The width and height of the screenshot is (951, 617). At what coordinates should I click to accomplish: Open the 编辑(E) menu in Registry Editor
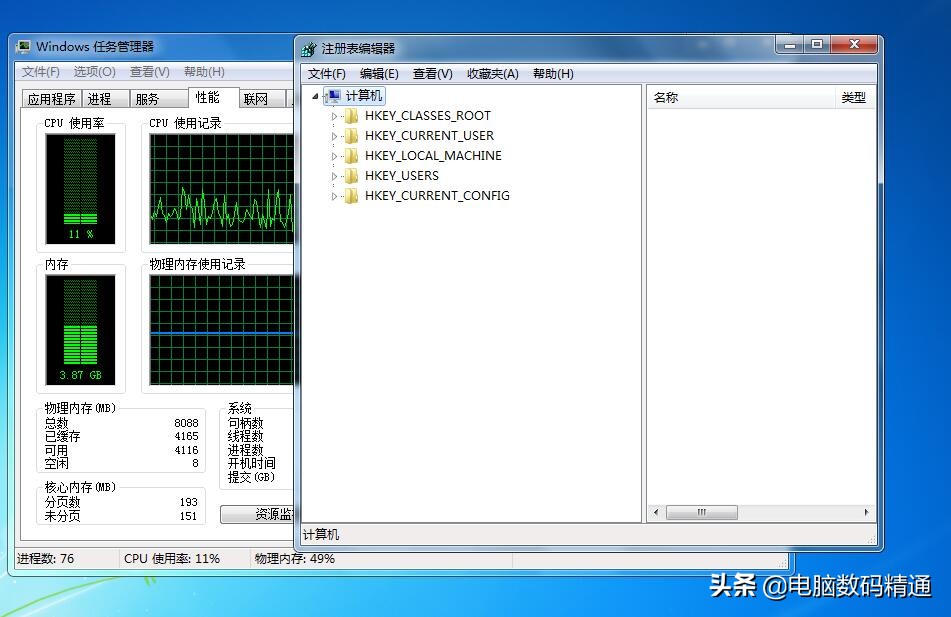tap(379, 73)
